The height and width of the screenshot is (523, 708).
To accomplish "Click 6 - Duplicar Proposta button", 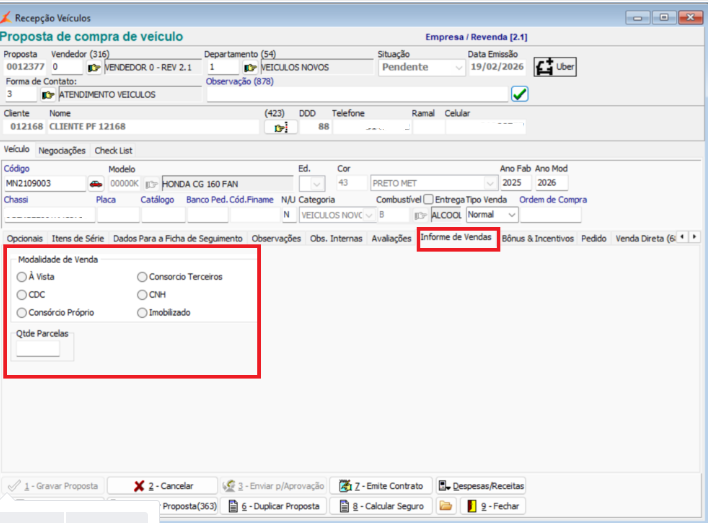I will [274, 506].
